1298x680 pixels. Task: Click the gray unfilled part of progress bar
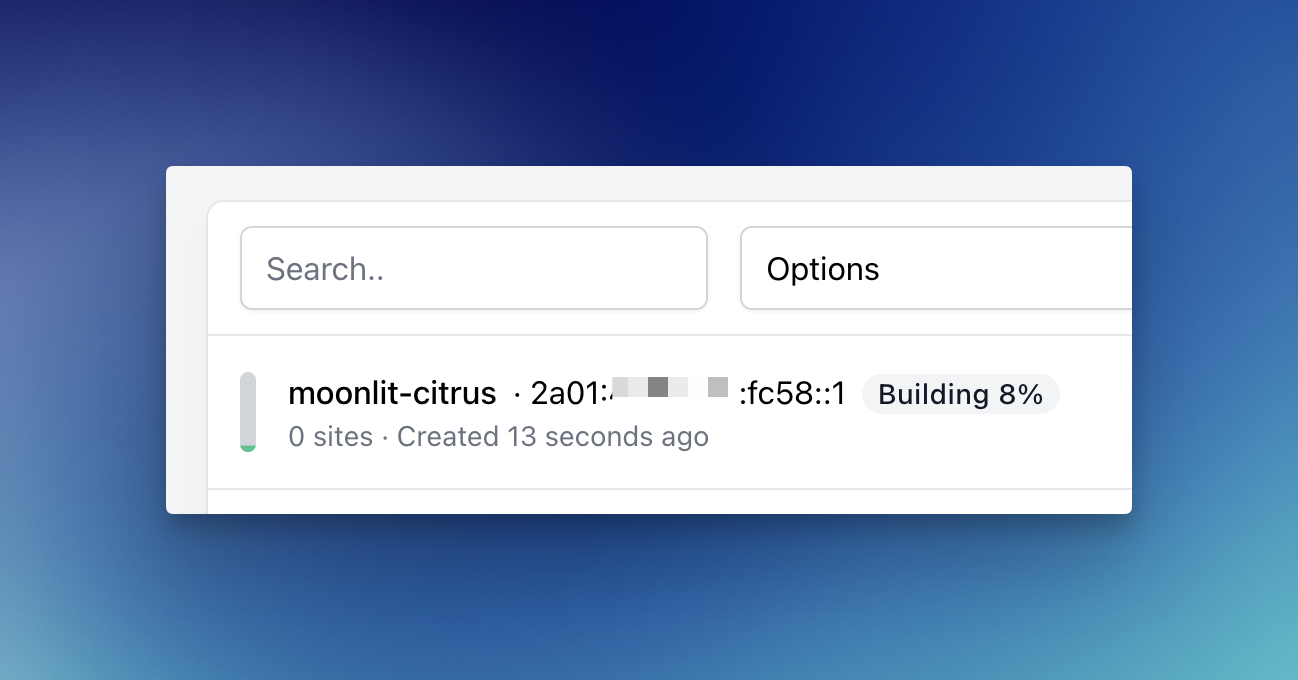pos(248,409)
